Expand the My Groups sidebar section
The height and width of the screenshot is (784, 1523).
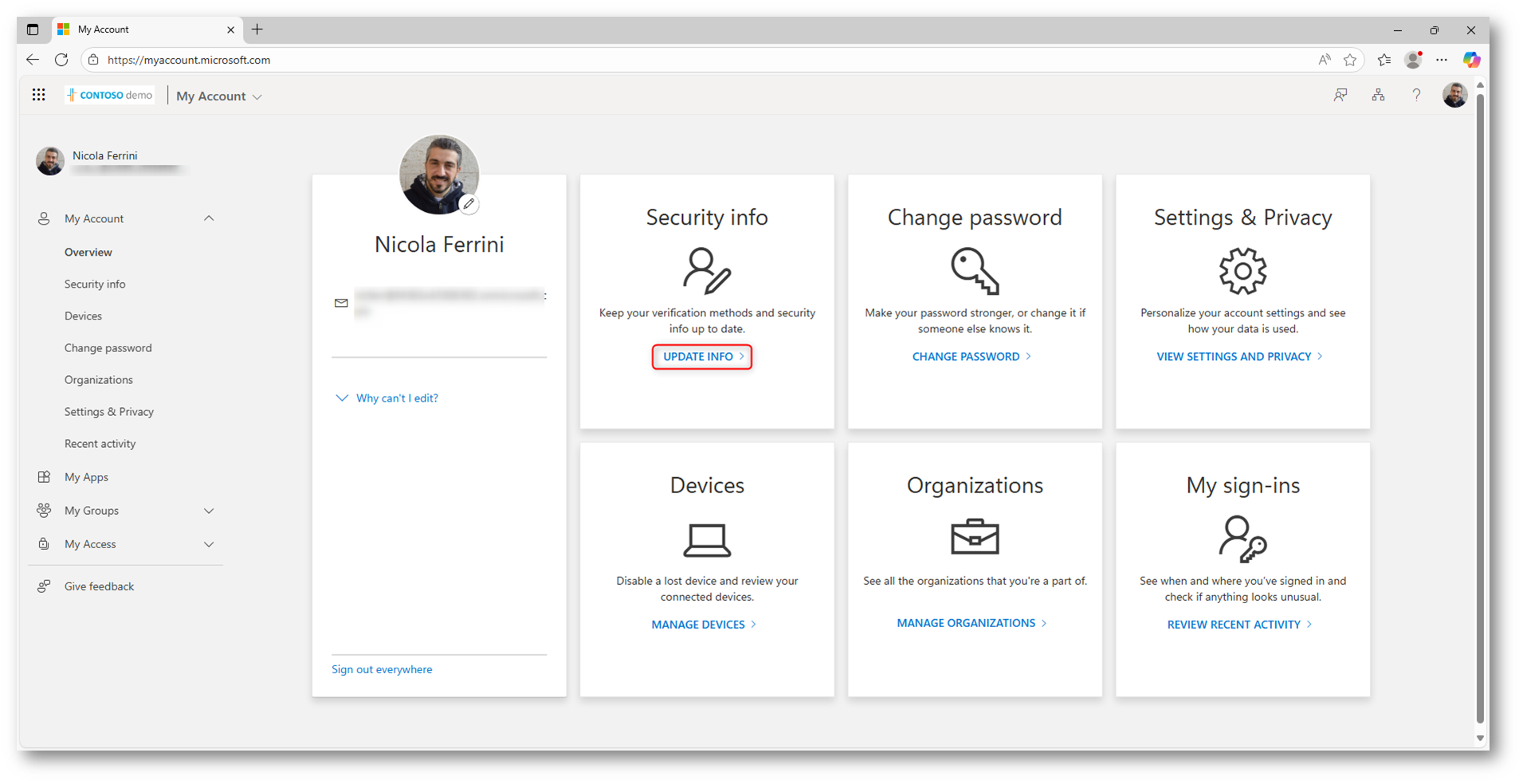point(209,511)
